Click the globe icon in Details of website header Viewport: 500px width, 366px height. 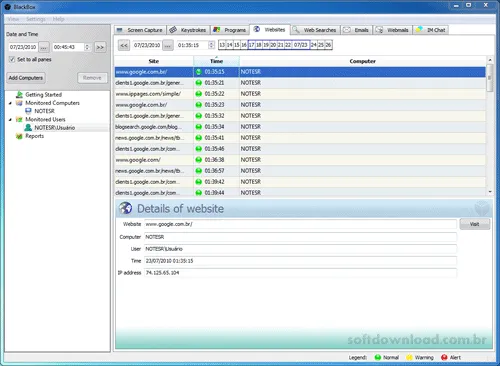point(126,208)
